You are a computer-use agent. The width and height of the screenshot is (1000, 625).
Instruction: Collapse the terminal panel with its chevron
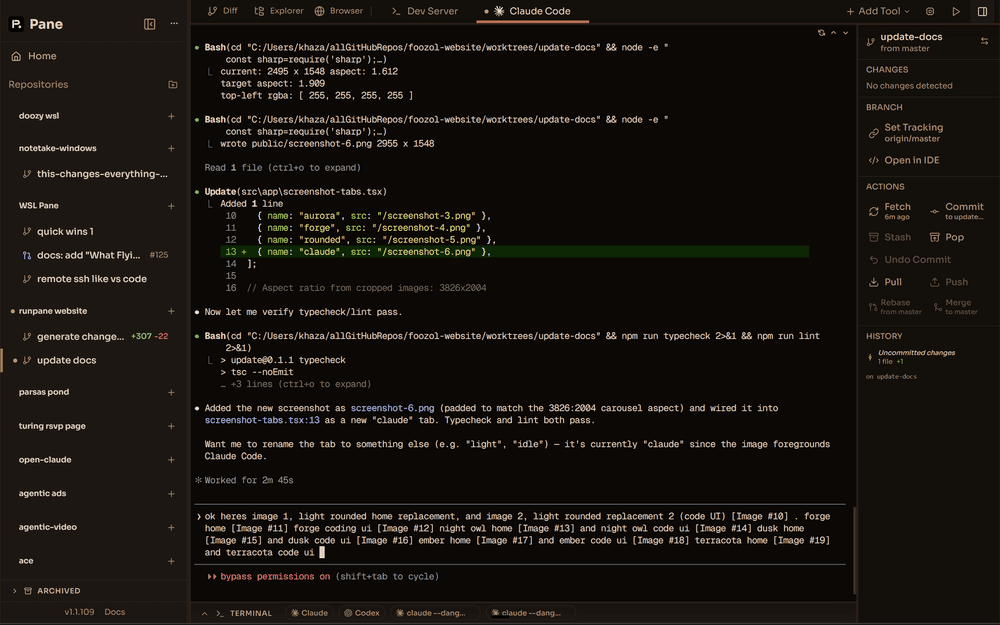point(205,613)
